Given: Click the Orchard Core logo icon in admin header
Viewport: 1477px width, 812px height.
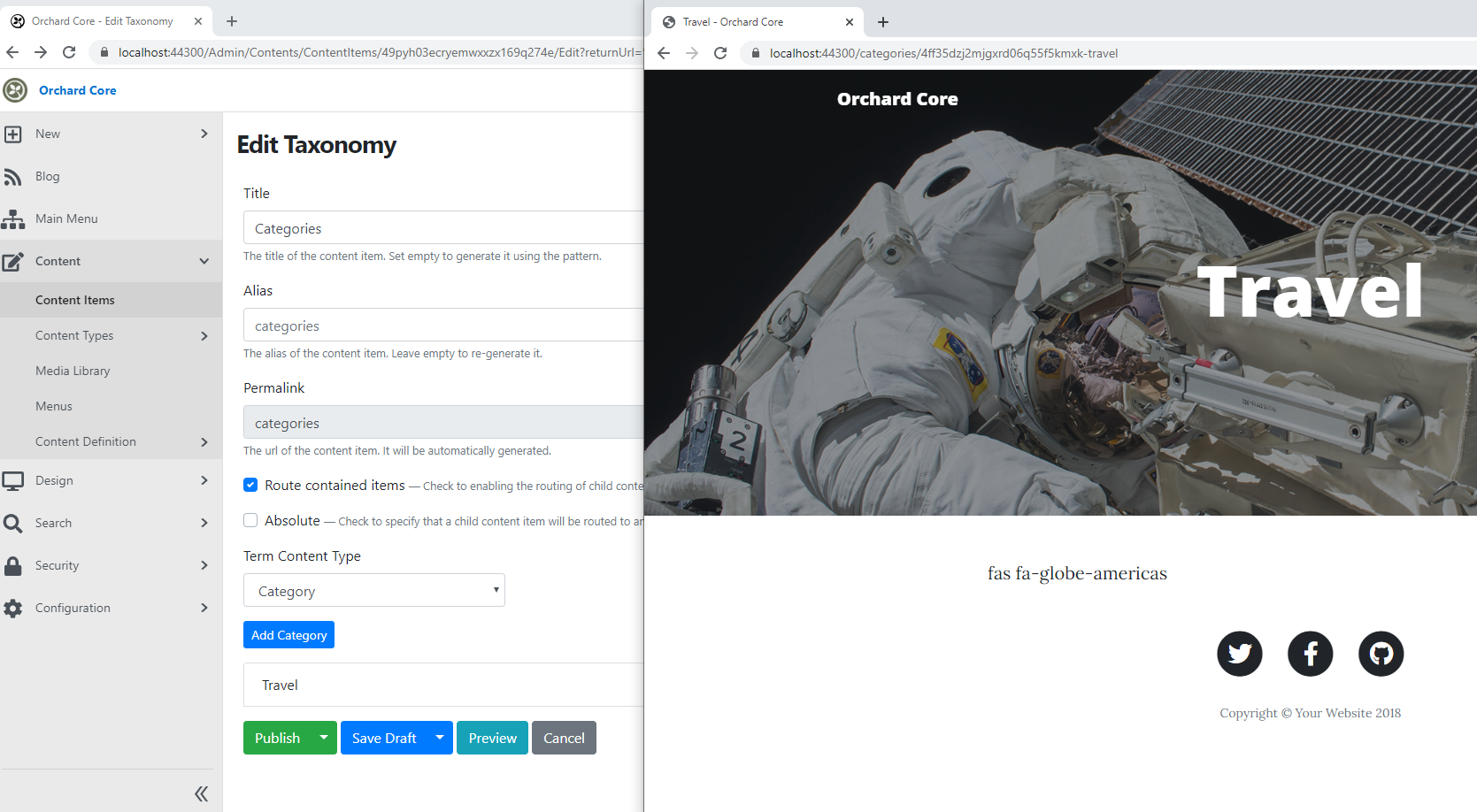Looking at the screenshot, I should [15, 90].
